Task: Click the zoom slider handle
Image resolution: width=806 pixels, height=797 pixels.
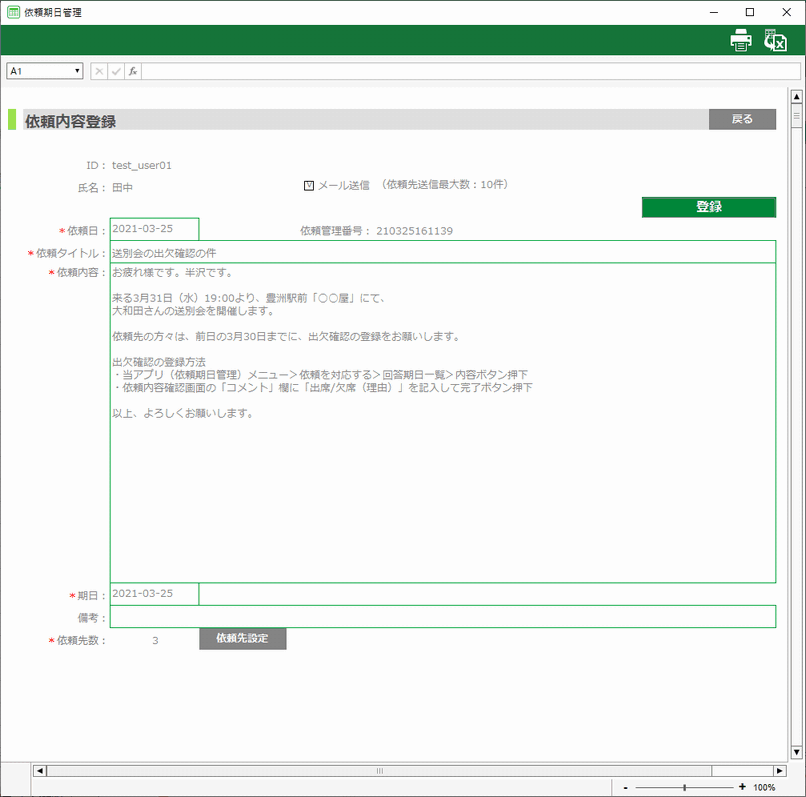Action: tap(684, 787)
